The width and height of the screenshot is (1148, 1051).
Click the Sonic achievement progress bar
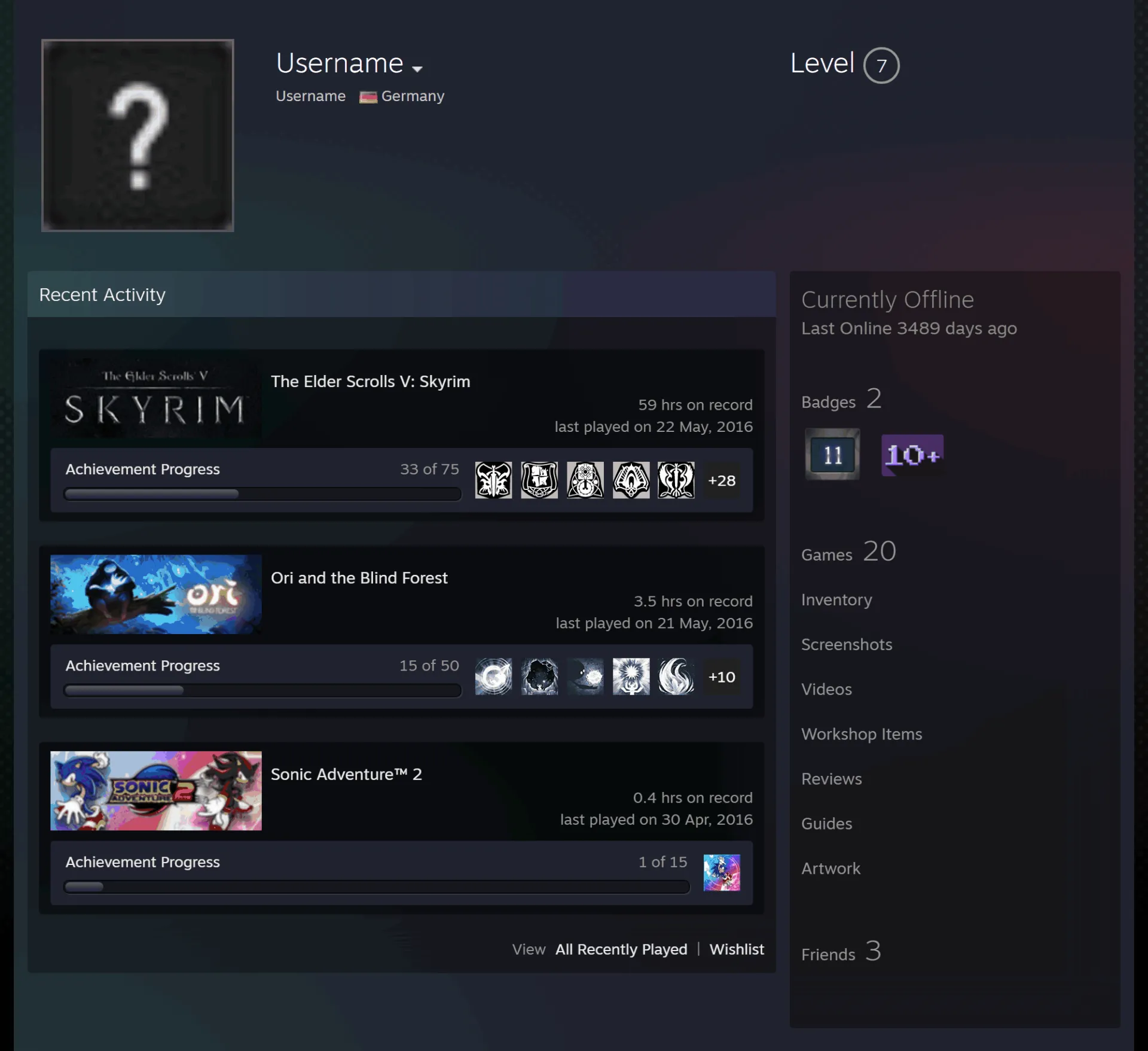377,887
